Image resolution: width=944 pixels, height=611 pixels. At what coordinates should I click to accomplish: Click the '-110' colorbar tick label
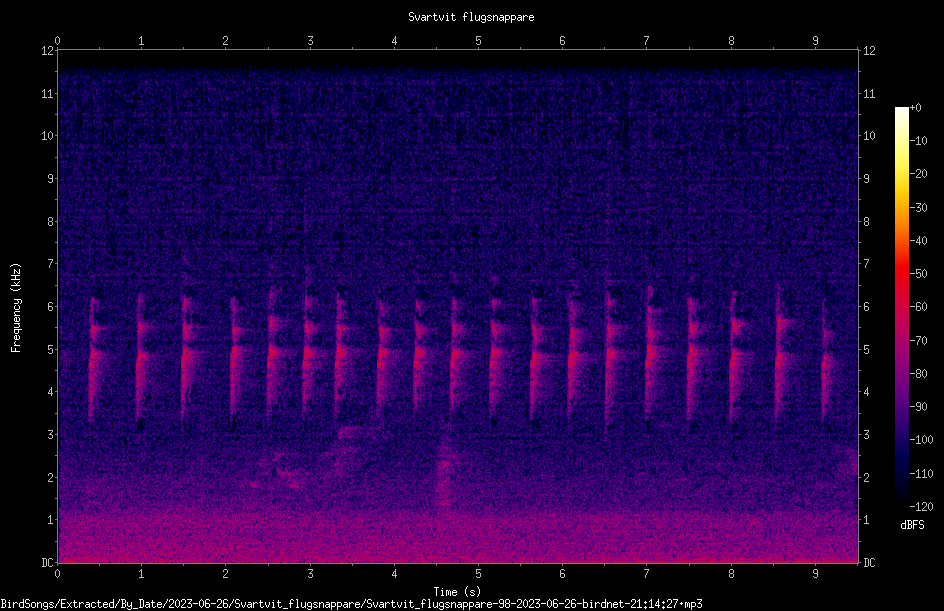pyautogui.click(x=921, y=474)
